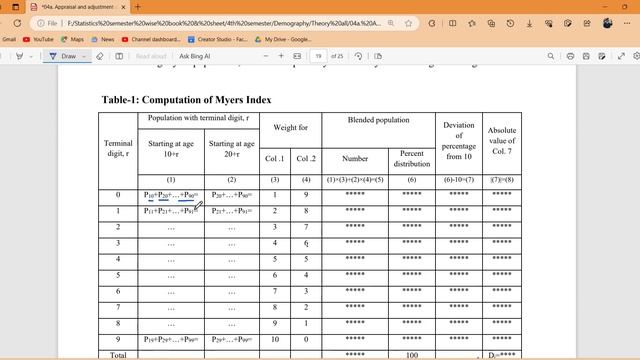Click the address bar URL
Image resolution: width=640 pixels, height=360 pixels.
point(224,23)
